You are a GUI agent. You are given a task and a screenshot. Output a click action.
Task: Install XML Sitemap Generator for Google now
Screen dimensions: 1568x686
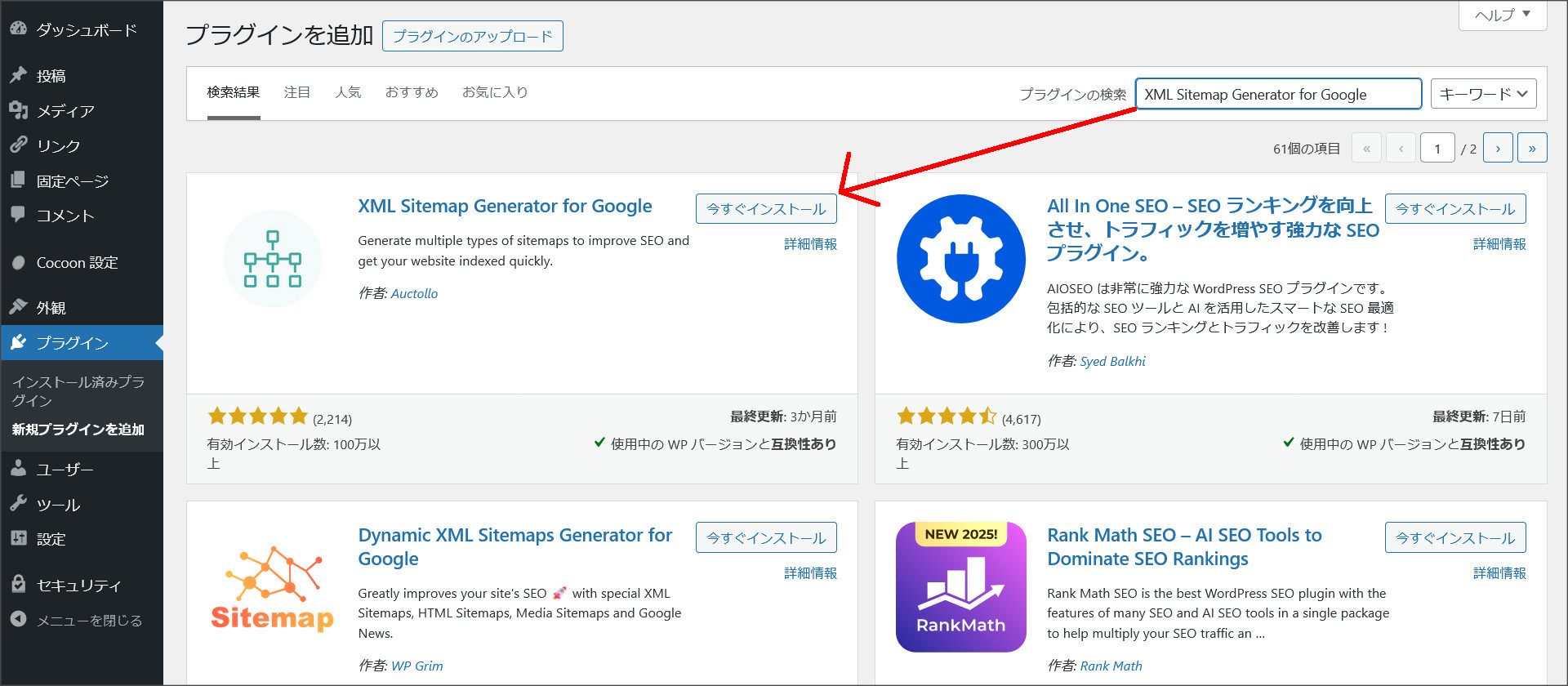[766, 209]
